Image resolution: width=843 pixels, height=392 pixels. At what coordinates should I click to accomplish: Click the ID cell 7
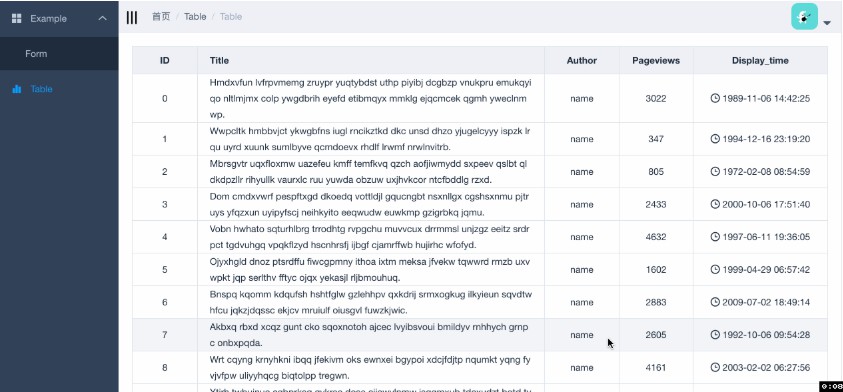tap(165, 334)
